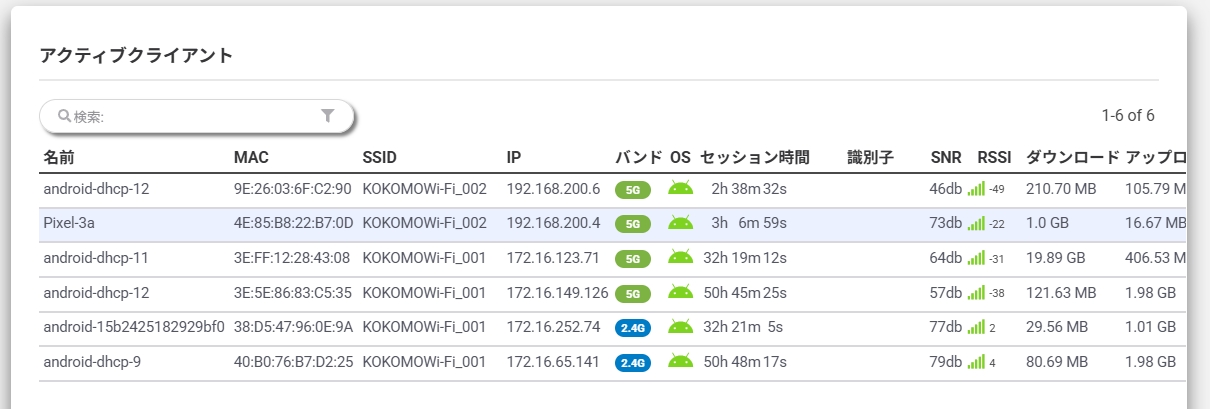1210x409 pixels.
Task: Click the filter funnel icon in search box
Action: (327, 116)
